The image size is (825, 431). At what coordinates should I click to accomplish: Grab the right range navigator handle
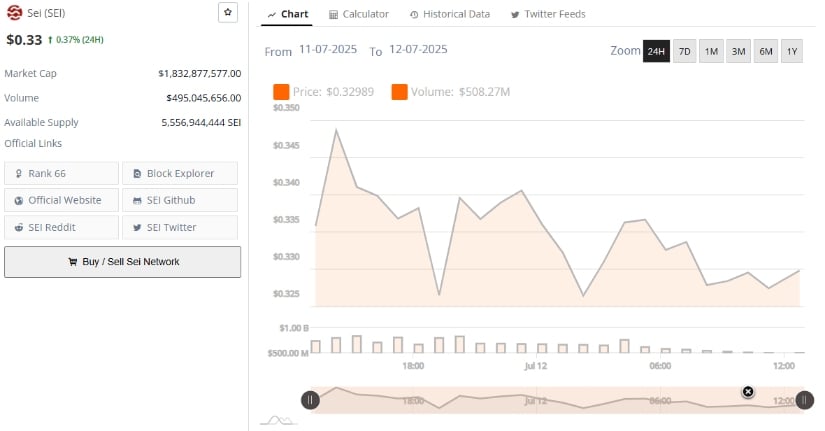click(804, 400)
